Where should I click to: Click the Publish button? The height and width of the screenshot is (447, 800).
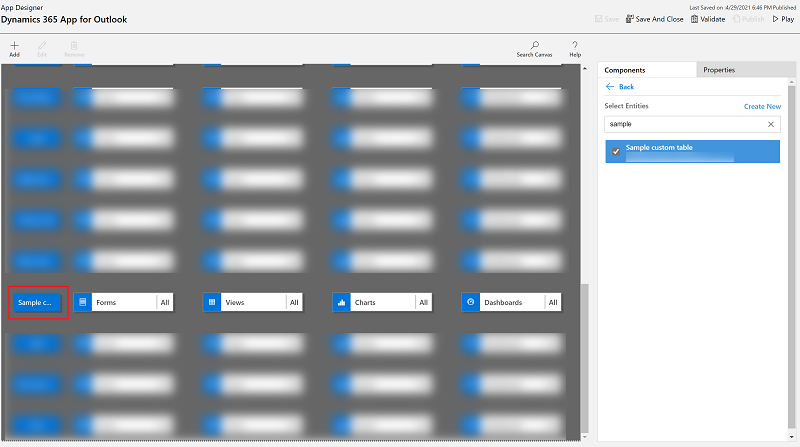748,19
